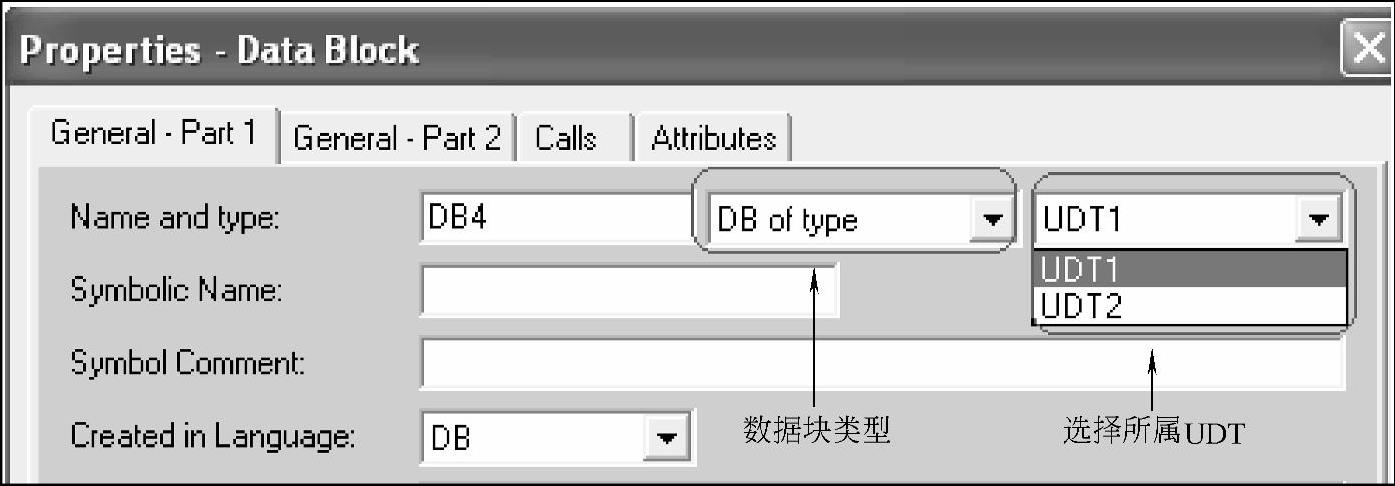Click the Created in Language label
Viewport: 1395px width, 486px height.
[x=212, y=436]
